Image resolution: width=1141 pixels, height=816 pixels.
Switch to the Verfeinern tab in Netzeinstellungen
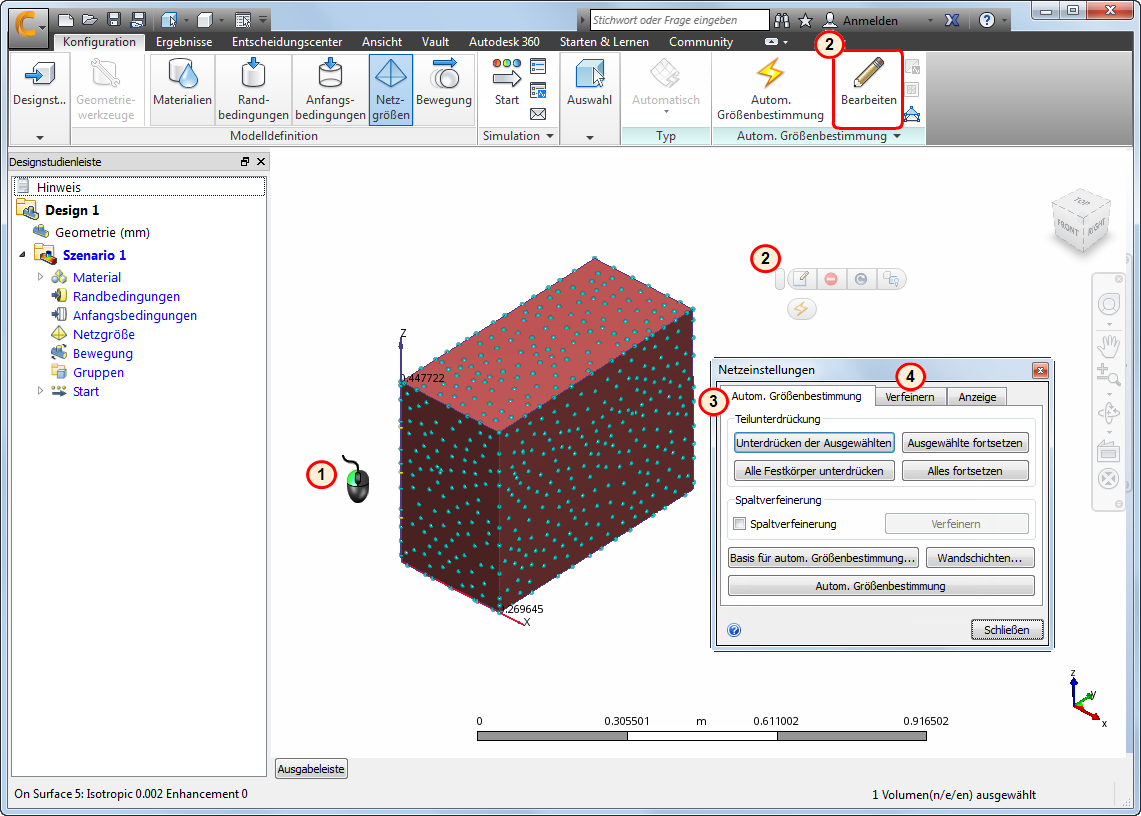pos(910,397)
